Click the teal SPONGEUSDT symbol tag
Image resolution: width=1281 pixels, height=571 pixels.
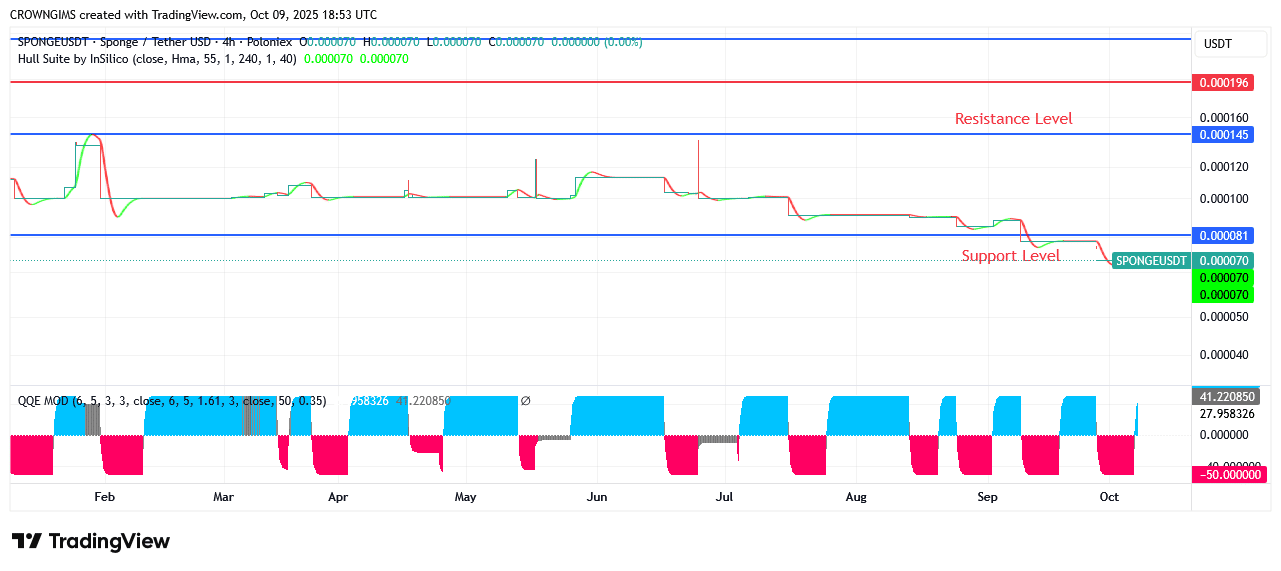(x=1151, y=260)
